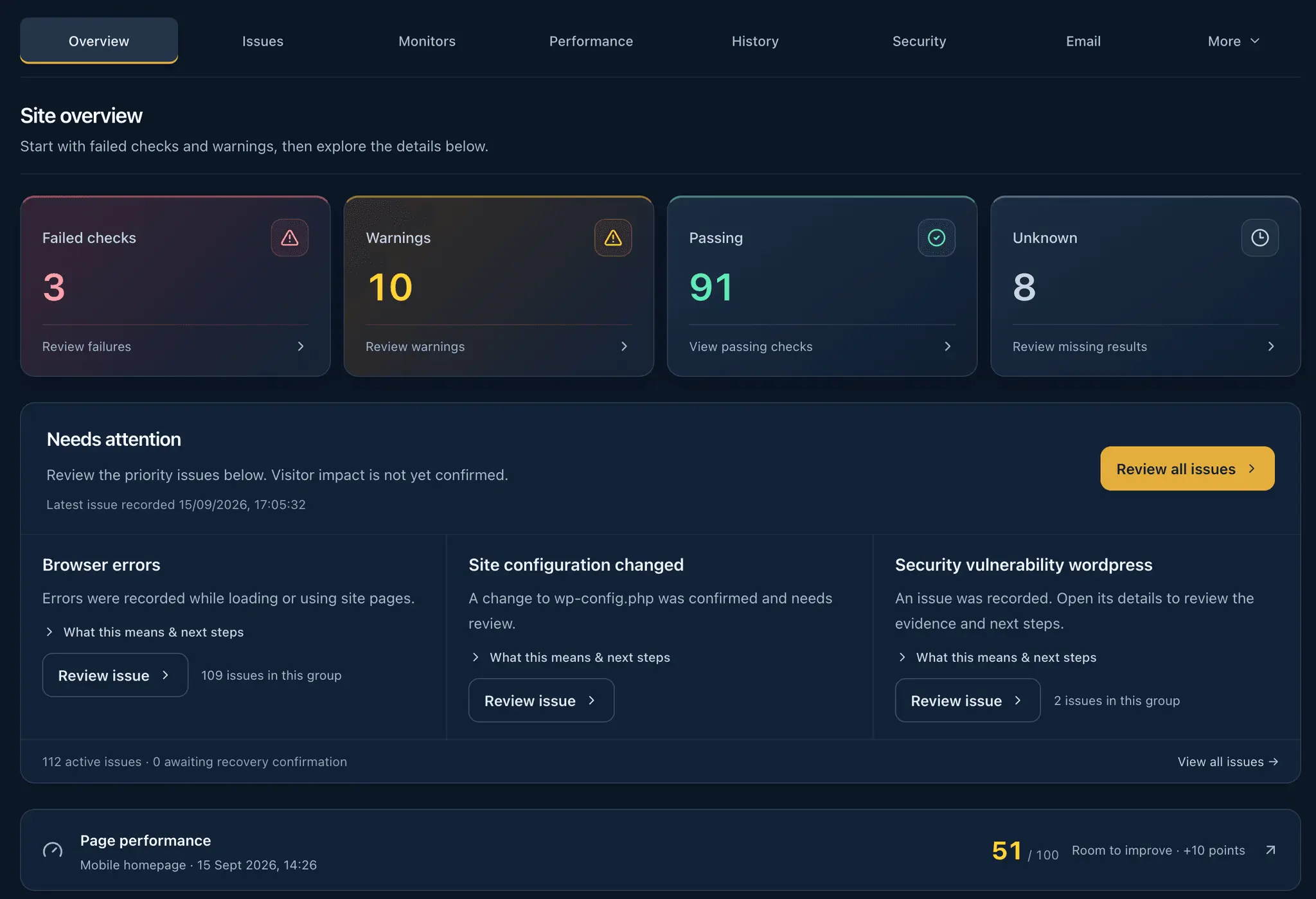Click the Passing checkmark circle icon
The width and height of the screenshot is (1316, 899).
[x=936, y=238]
